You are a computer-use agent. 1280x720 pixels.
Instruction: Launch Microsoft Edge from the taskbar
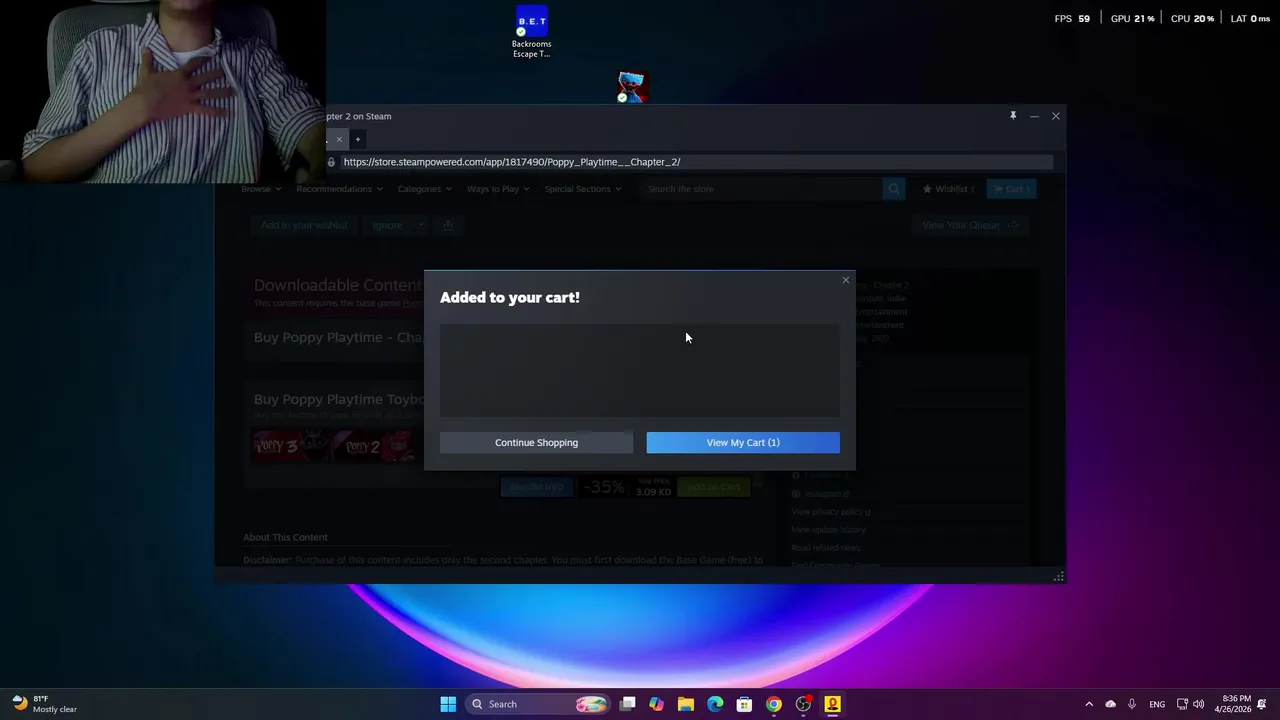(715, 704)
